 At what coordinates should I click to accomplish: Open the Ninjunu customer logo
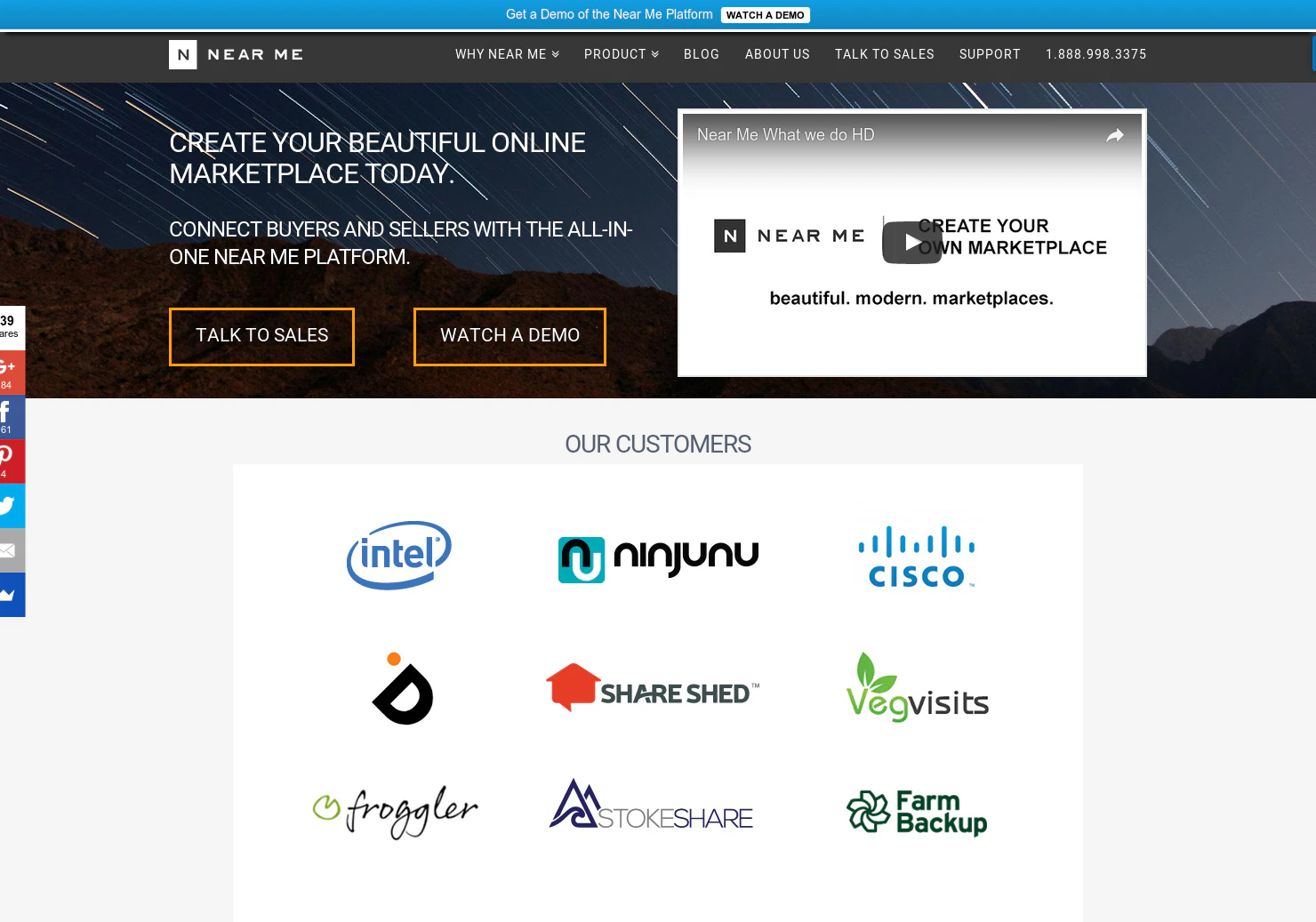pyautogui.click(x=658, y=559)
